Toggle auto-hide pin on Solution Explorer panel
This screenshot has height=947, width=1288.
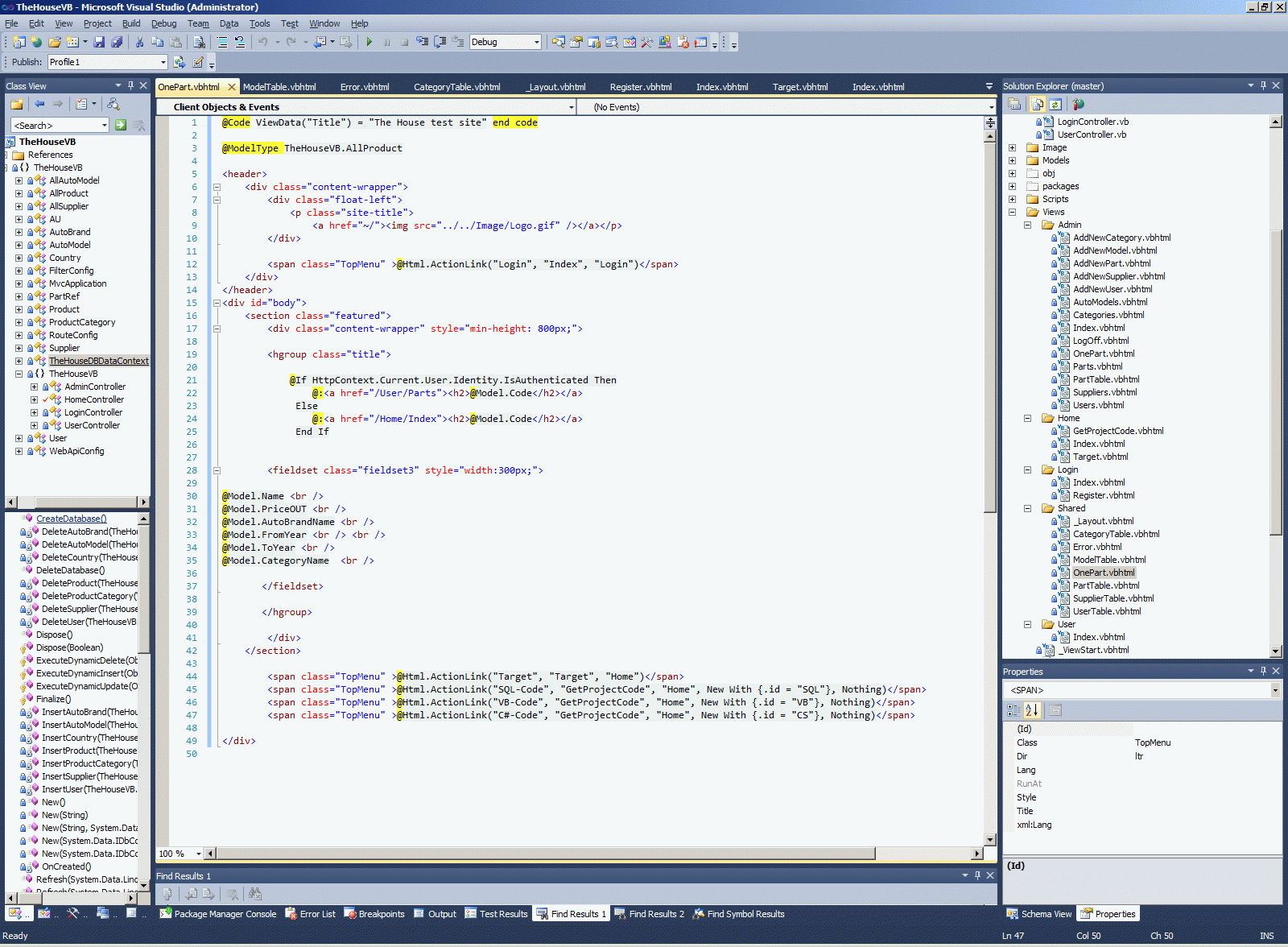[x=1263, y=85]
